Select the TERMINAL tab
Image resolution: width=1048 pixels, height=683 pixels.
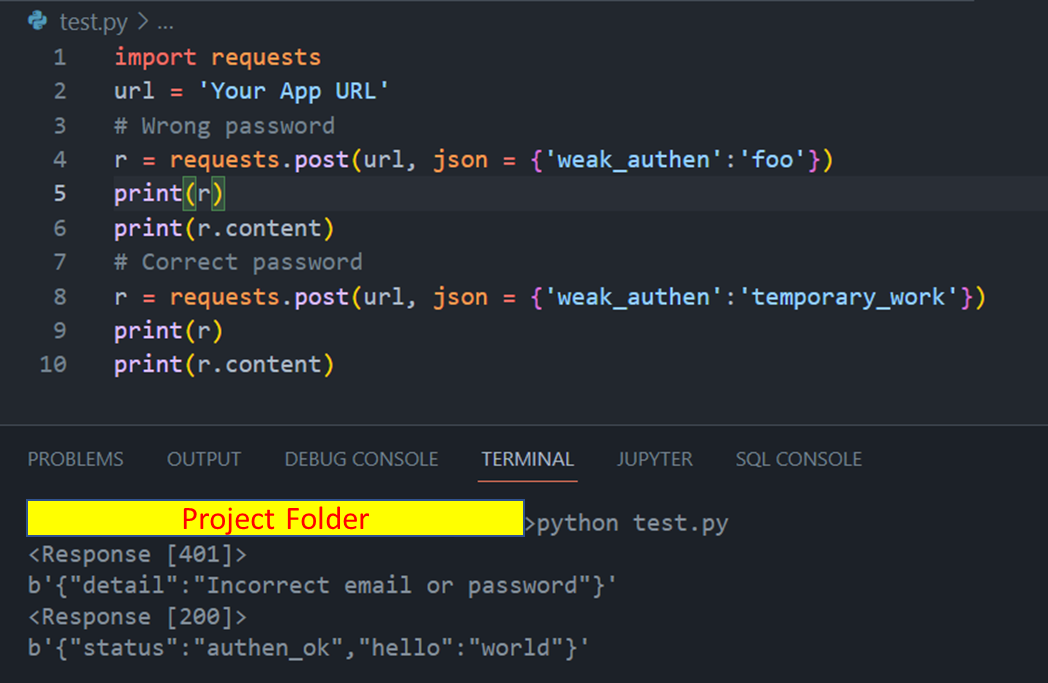coord(527,459)
